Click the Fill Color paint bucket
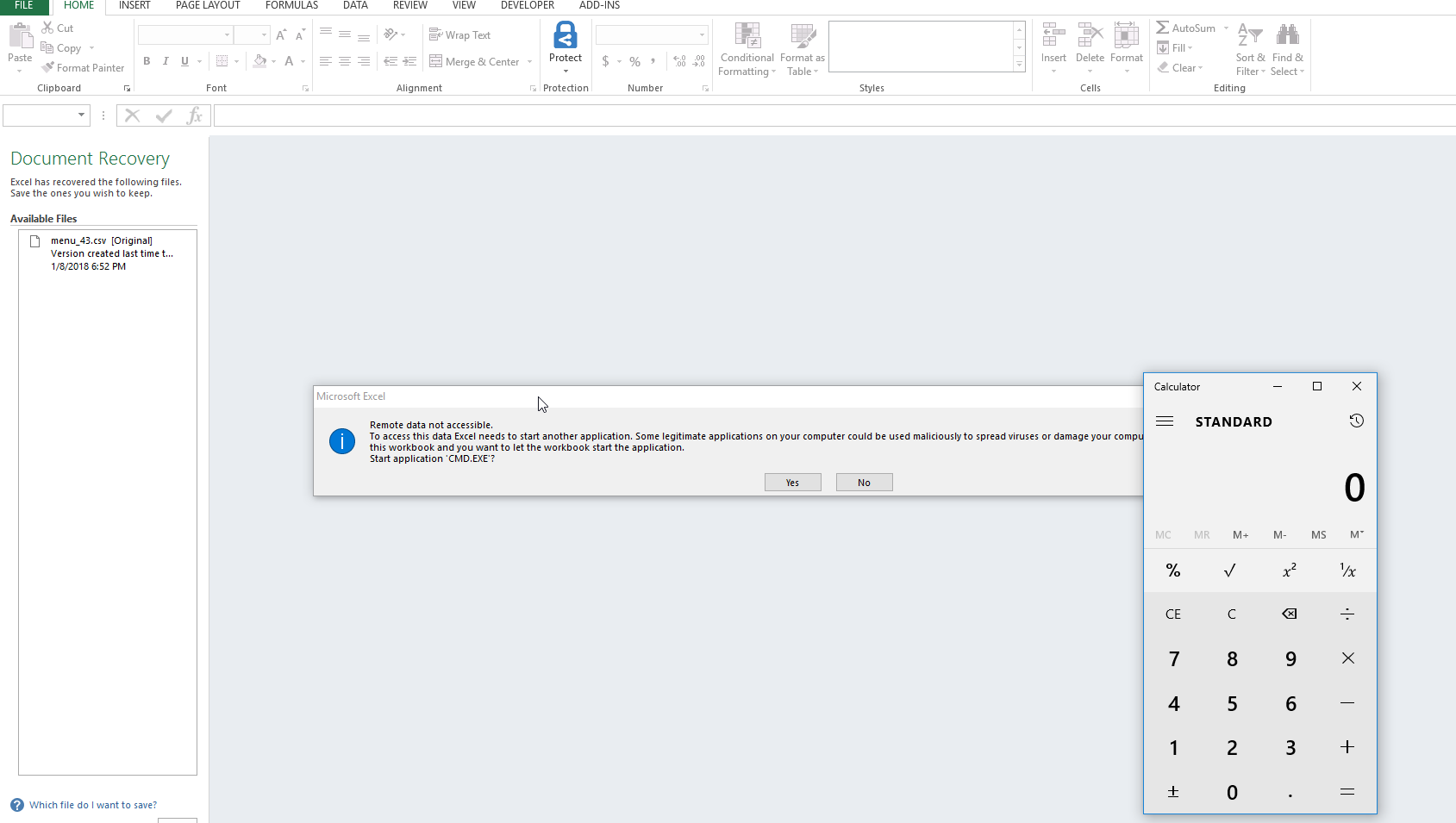Viewport: 1456px width, 823px height. [259, 61]
